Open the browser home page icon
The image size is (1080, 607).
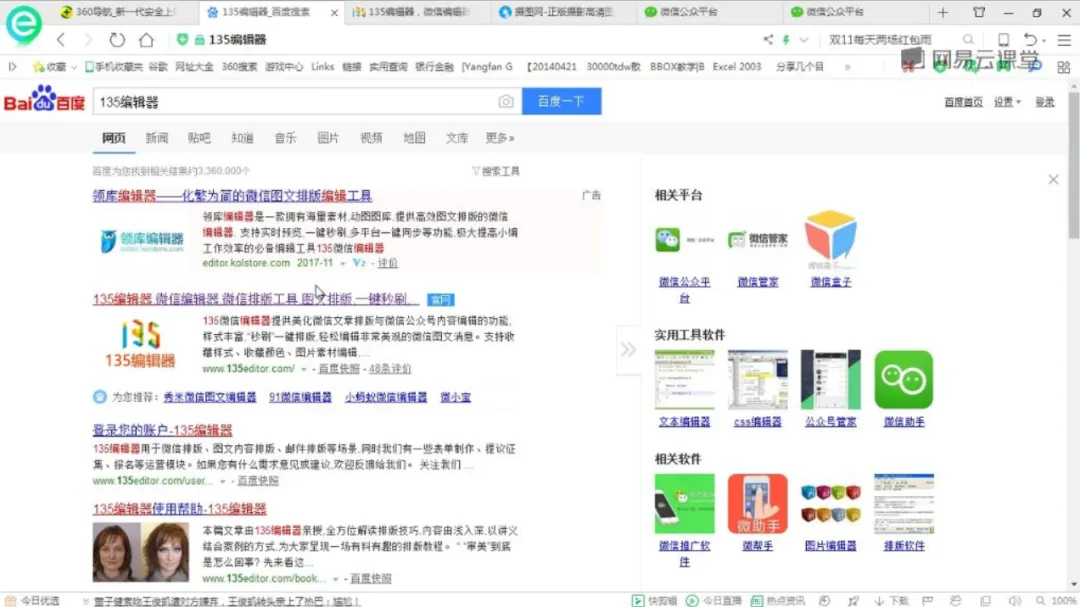point(146,40)
